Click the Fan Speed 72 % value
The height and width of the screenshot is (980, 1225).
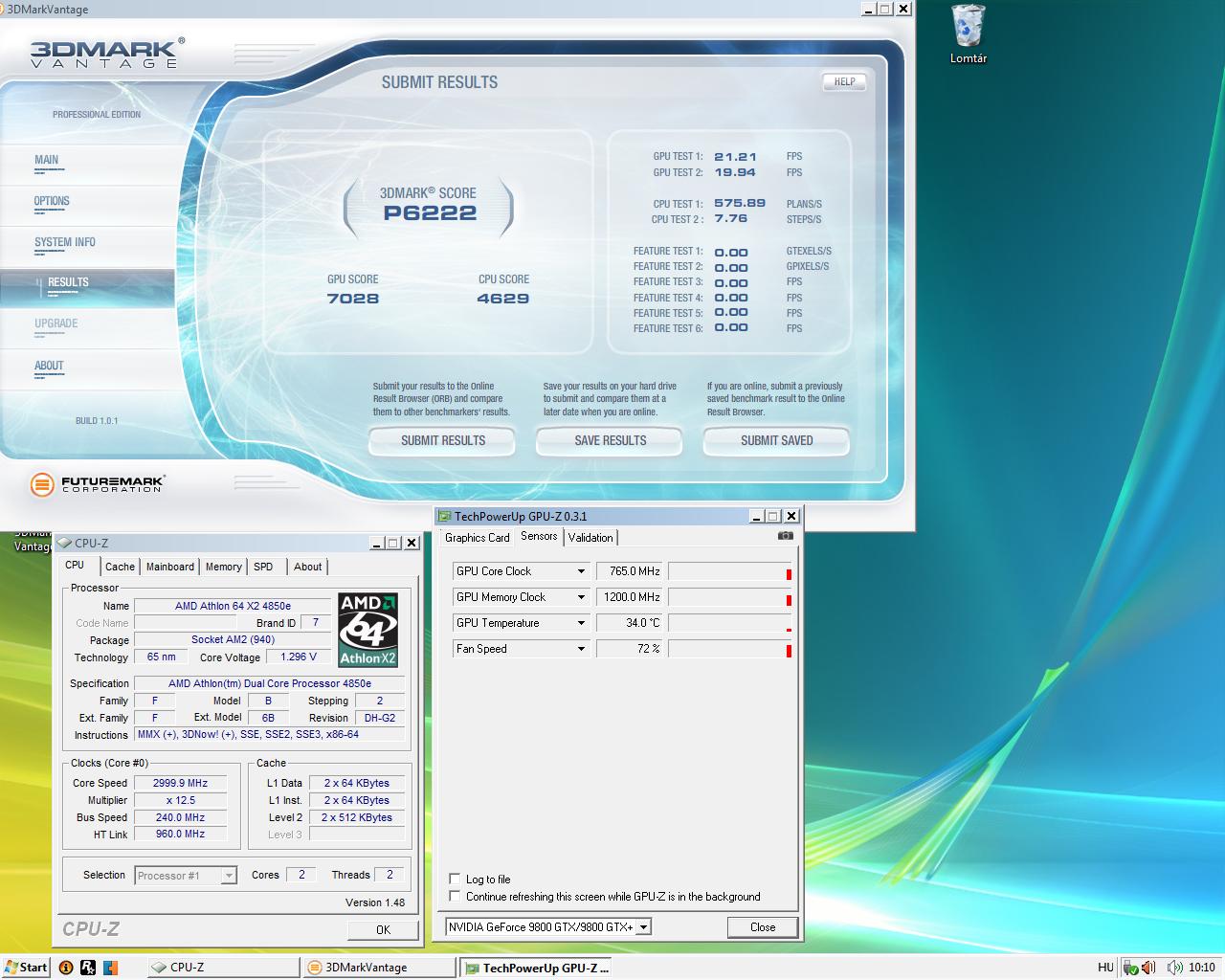point(629,648)
